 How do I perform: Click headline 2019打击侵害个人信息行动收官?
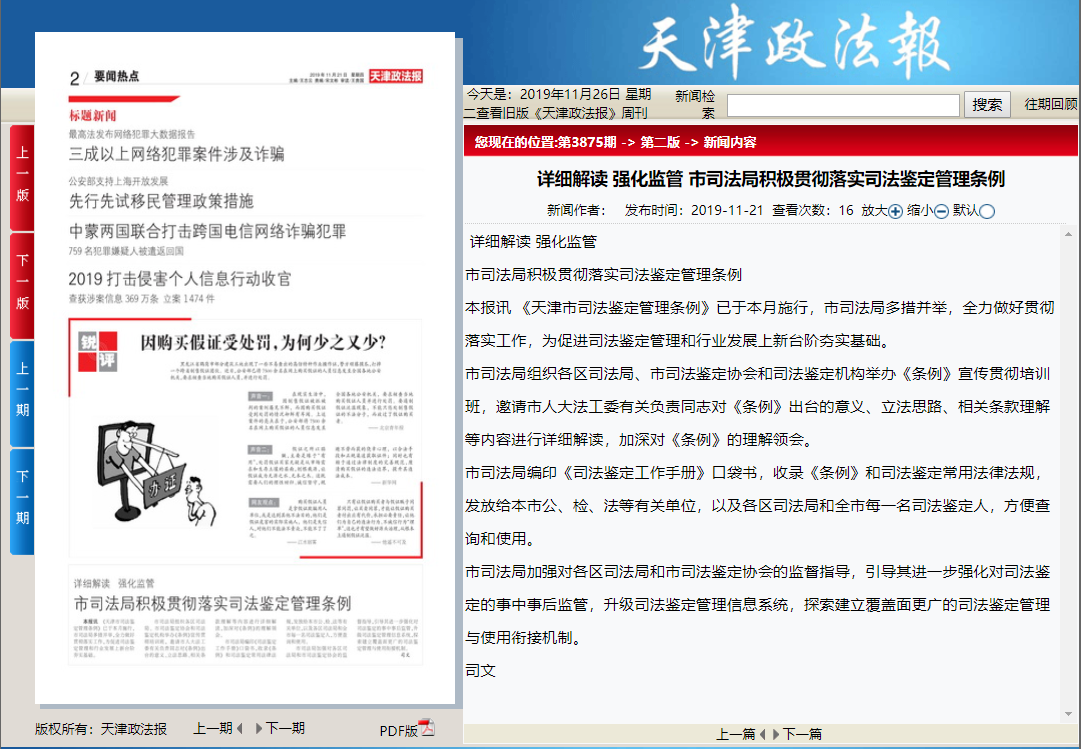click(180, 279)
